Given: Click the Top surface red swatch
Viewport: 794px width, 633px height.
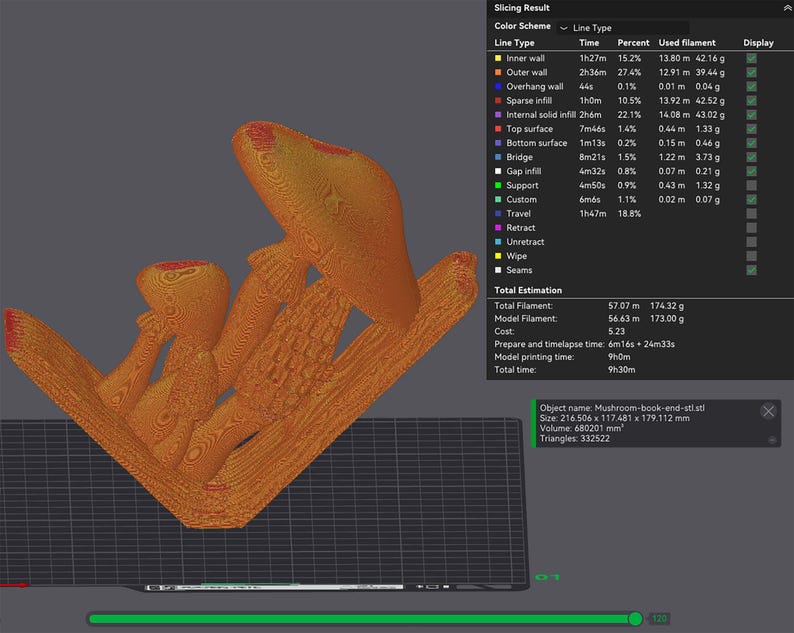Looking at the screenshot, I should [x=498, y=129].
